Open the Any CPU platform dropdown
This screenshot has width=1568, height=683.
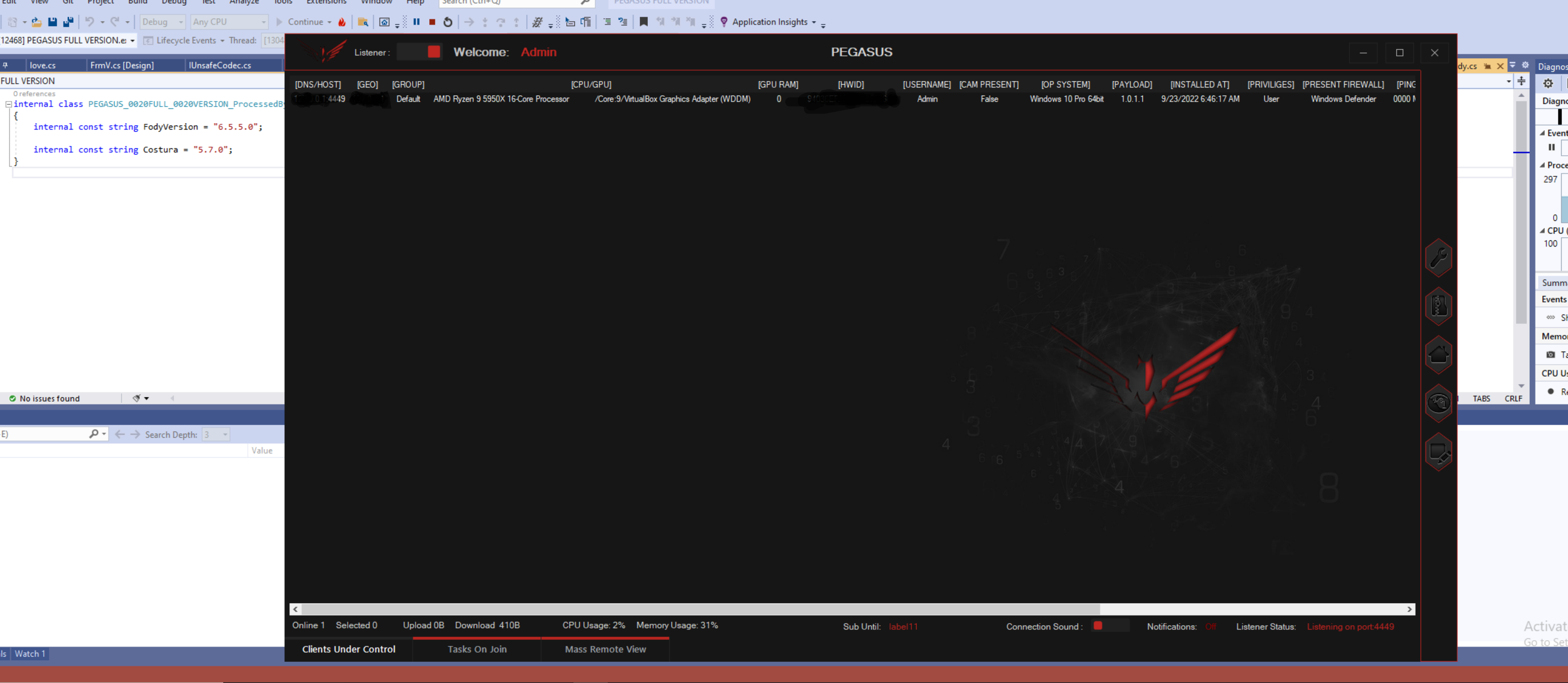click(229, 22)
